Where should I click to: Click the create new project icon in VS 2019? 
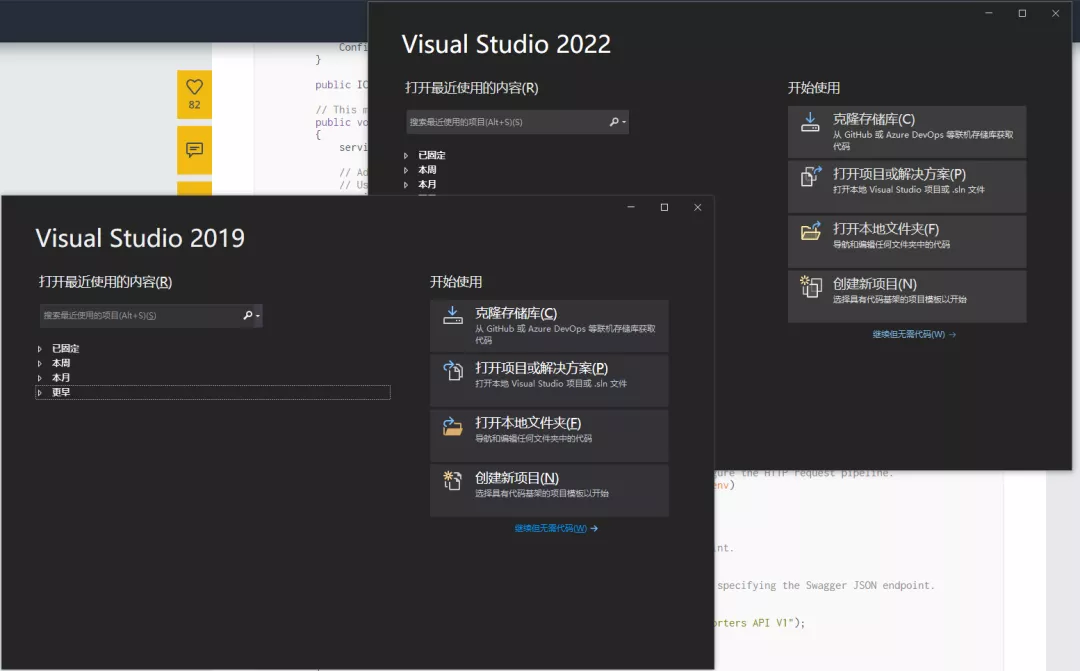coord(453,480)
